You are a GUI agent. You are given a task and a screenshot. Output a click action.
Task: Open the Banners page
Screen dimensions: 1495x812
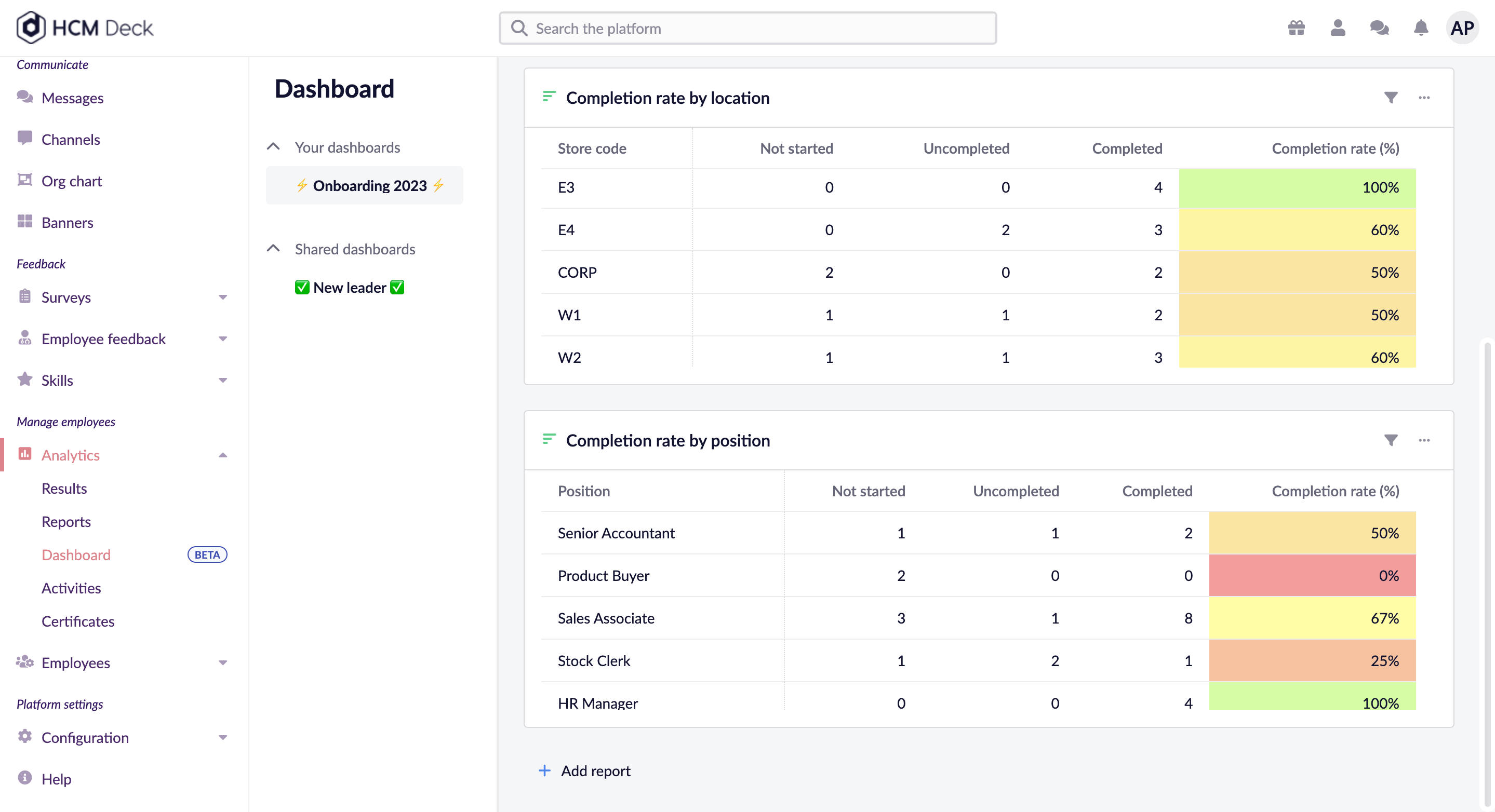[x=68, y=223]
